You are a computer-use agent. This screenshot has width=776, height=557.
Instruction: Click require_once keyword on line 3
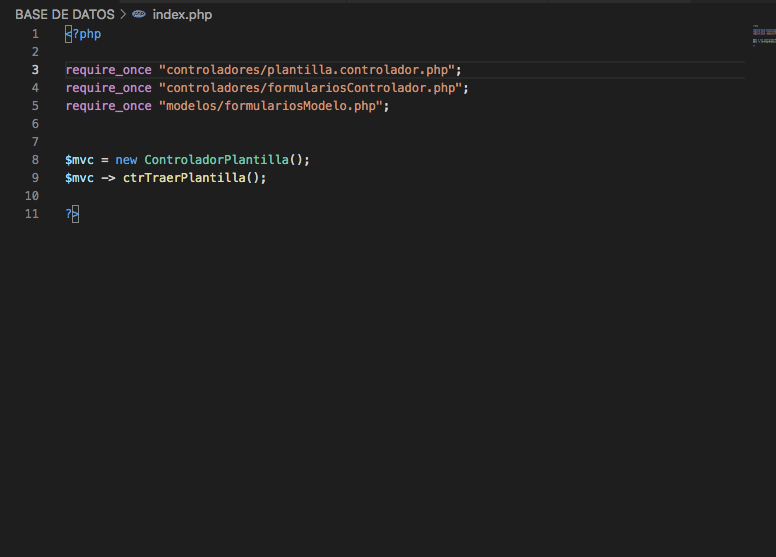[x=108, y=70]
